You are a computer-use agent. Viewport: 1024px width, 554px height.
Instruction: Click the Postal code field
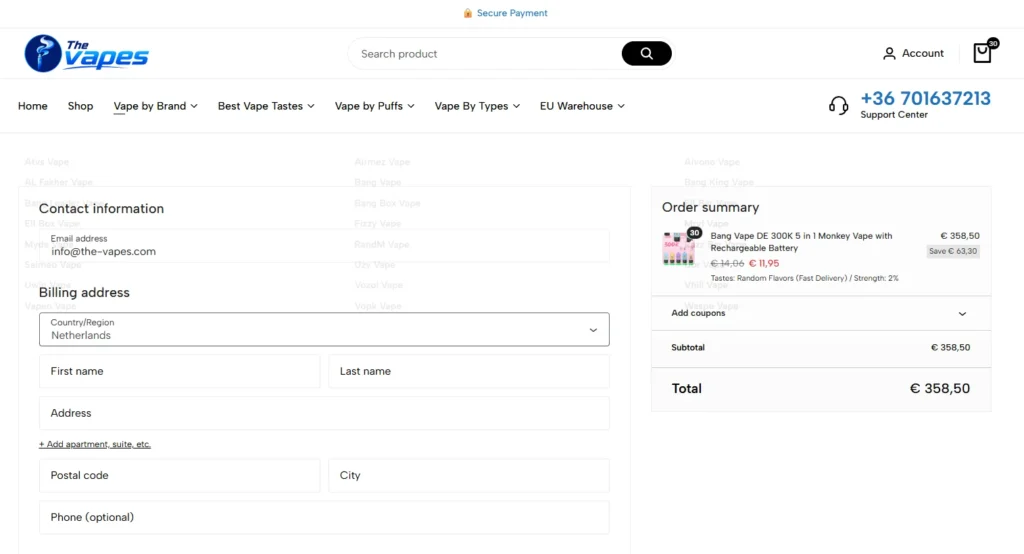tap(180, 476)
